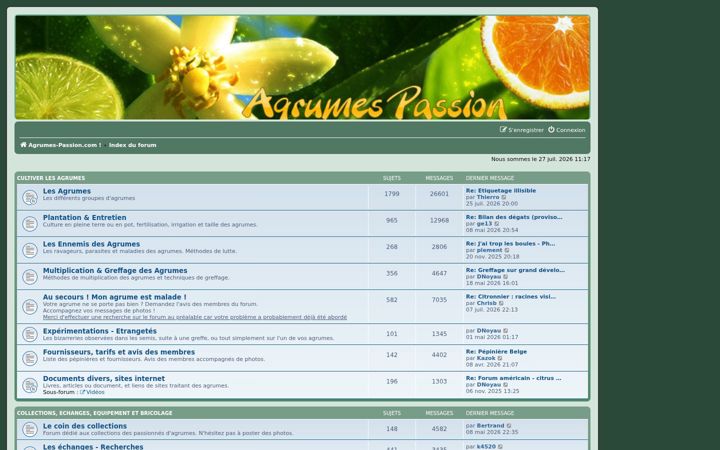The height and width of the screenshot is (450, 720).
Task: Click the Connexion power icon
Action: click(551, 130)
